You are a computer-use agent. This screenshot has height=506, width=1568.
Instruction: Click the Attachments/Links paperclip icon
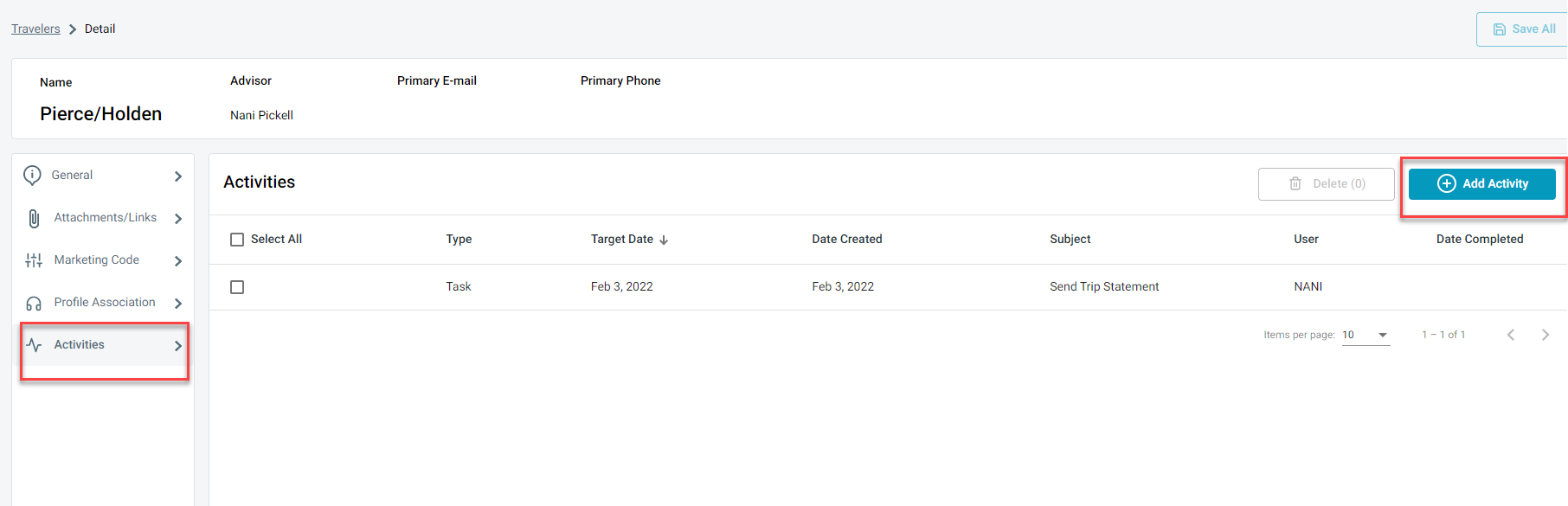tap(34, 219)
